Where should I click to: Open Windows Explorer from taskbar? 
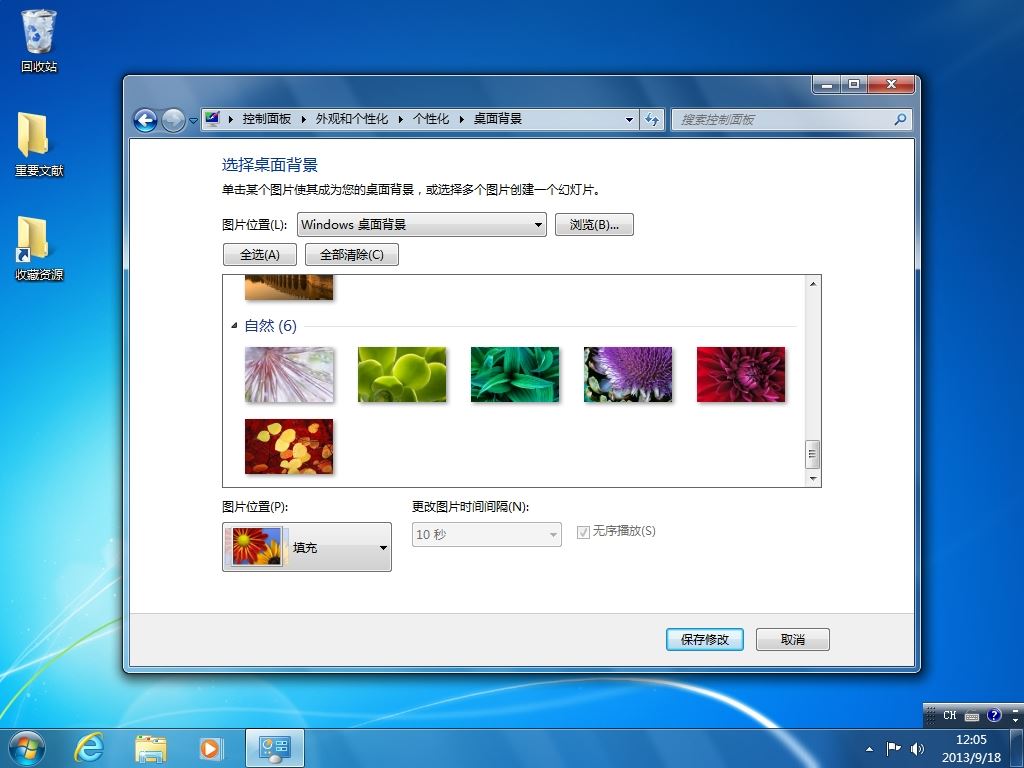pyautogui.click(x=150, y=748)
